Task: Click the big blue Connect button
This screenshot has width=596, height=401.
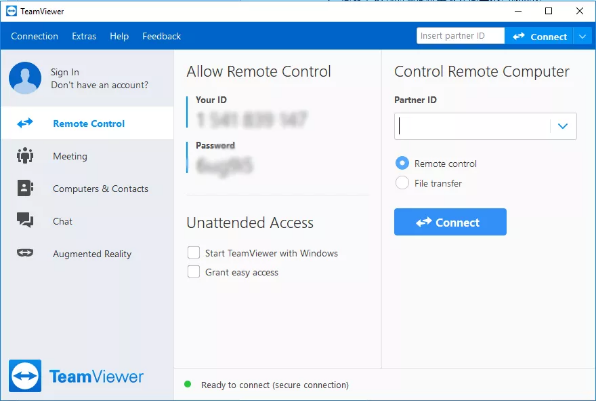Action: coord(450,222)
